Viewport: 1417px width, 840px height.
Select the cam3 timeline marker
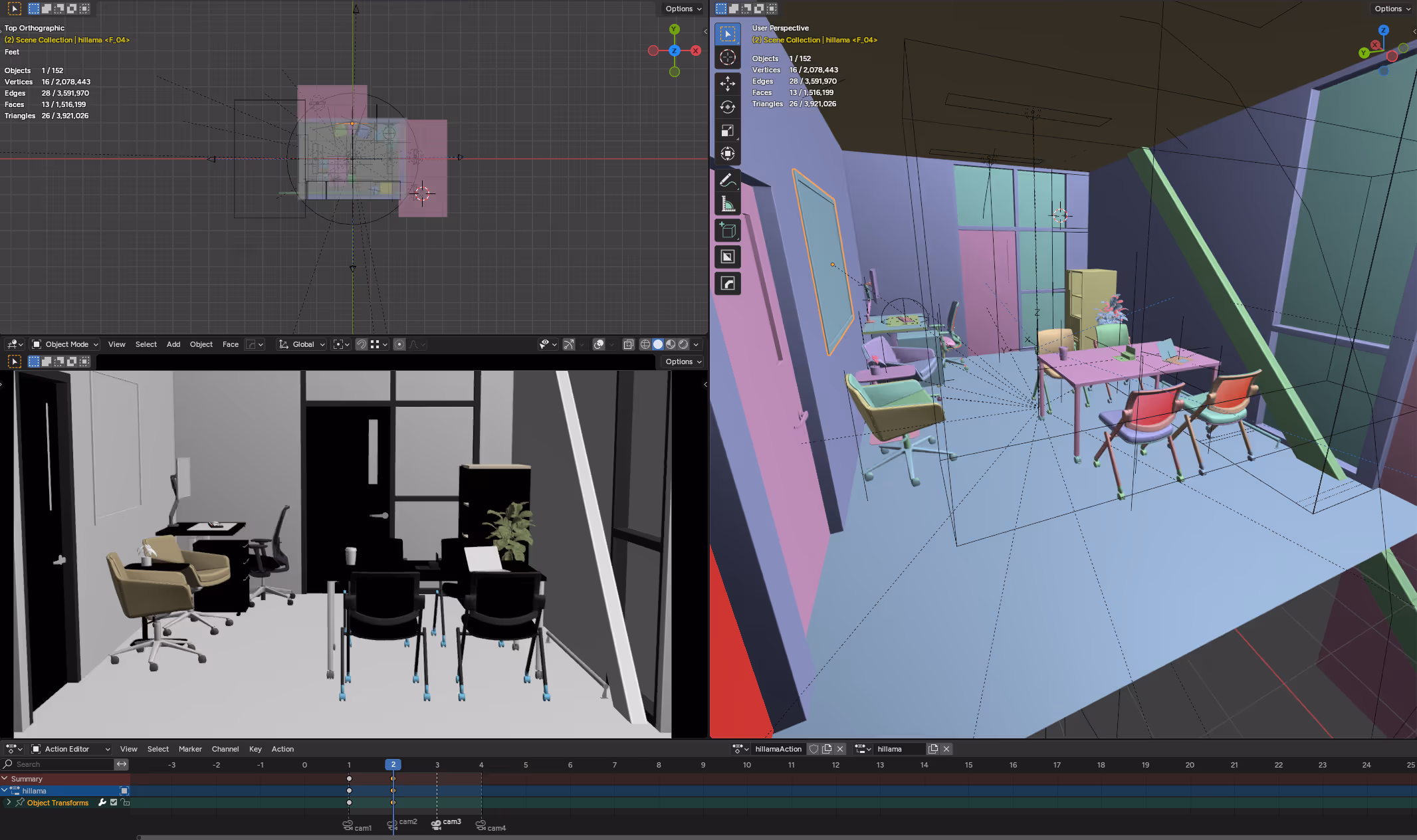click(x=437, y=824)
